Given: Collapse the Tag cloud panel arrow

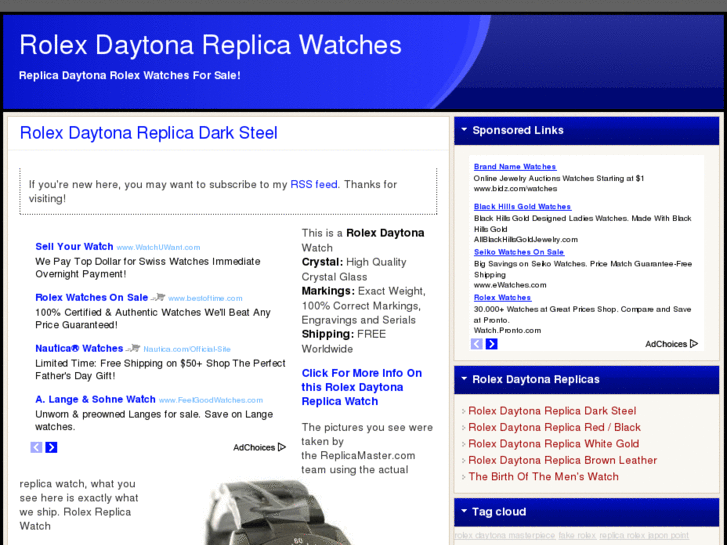Looking at the screenshot, I should click(x=464, y=511).
